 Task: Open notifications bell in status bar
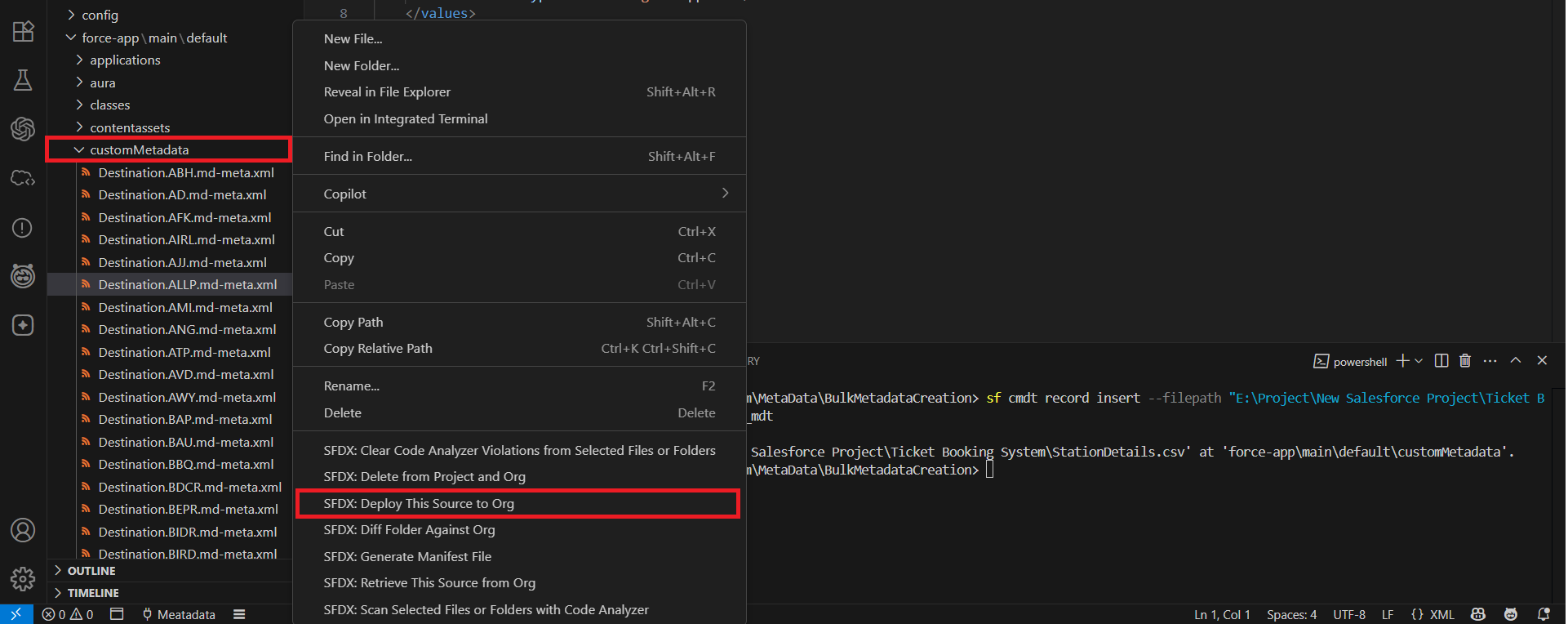pos(1543,614)
